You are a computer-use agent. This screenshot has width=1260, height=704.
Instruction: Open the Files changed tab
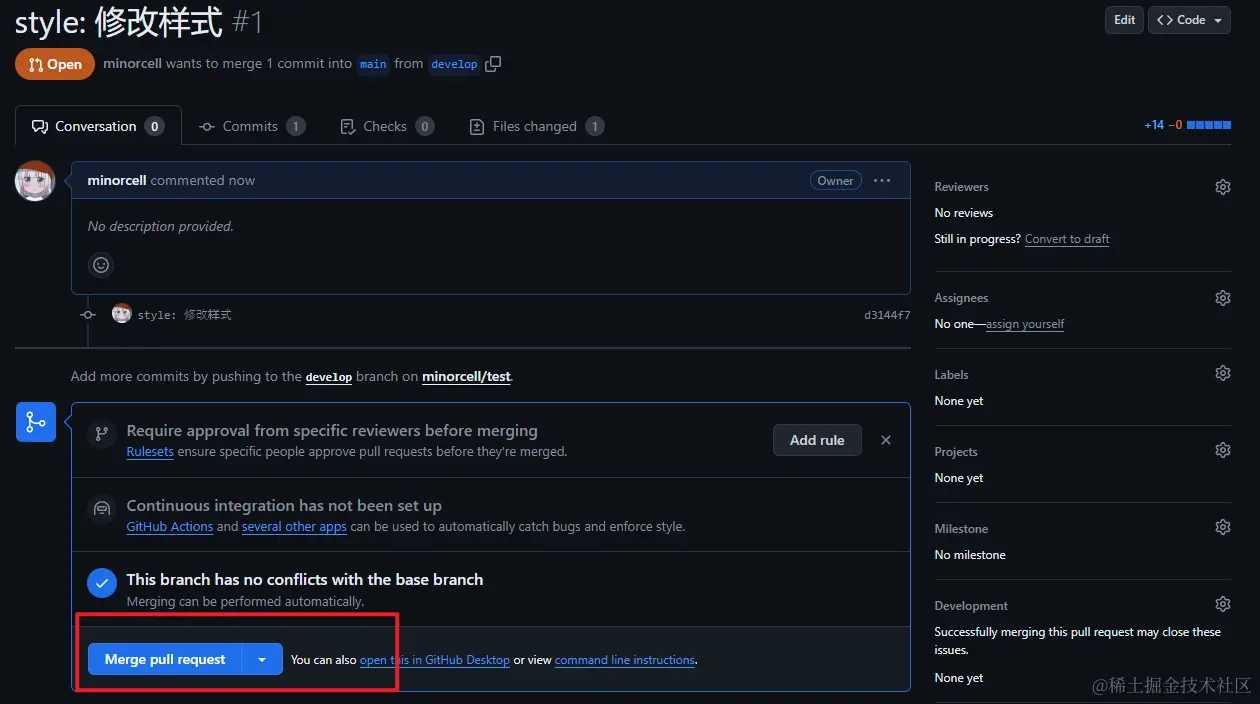(x=537, y=126)
